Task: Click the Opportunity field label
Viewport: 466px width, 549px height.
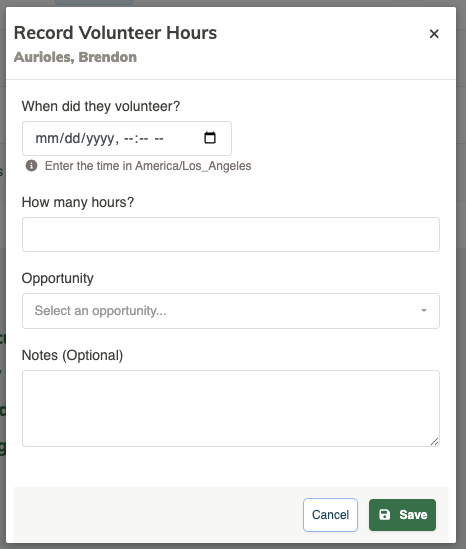Action: coord(58,278)
